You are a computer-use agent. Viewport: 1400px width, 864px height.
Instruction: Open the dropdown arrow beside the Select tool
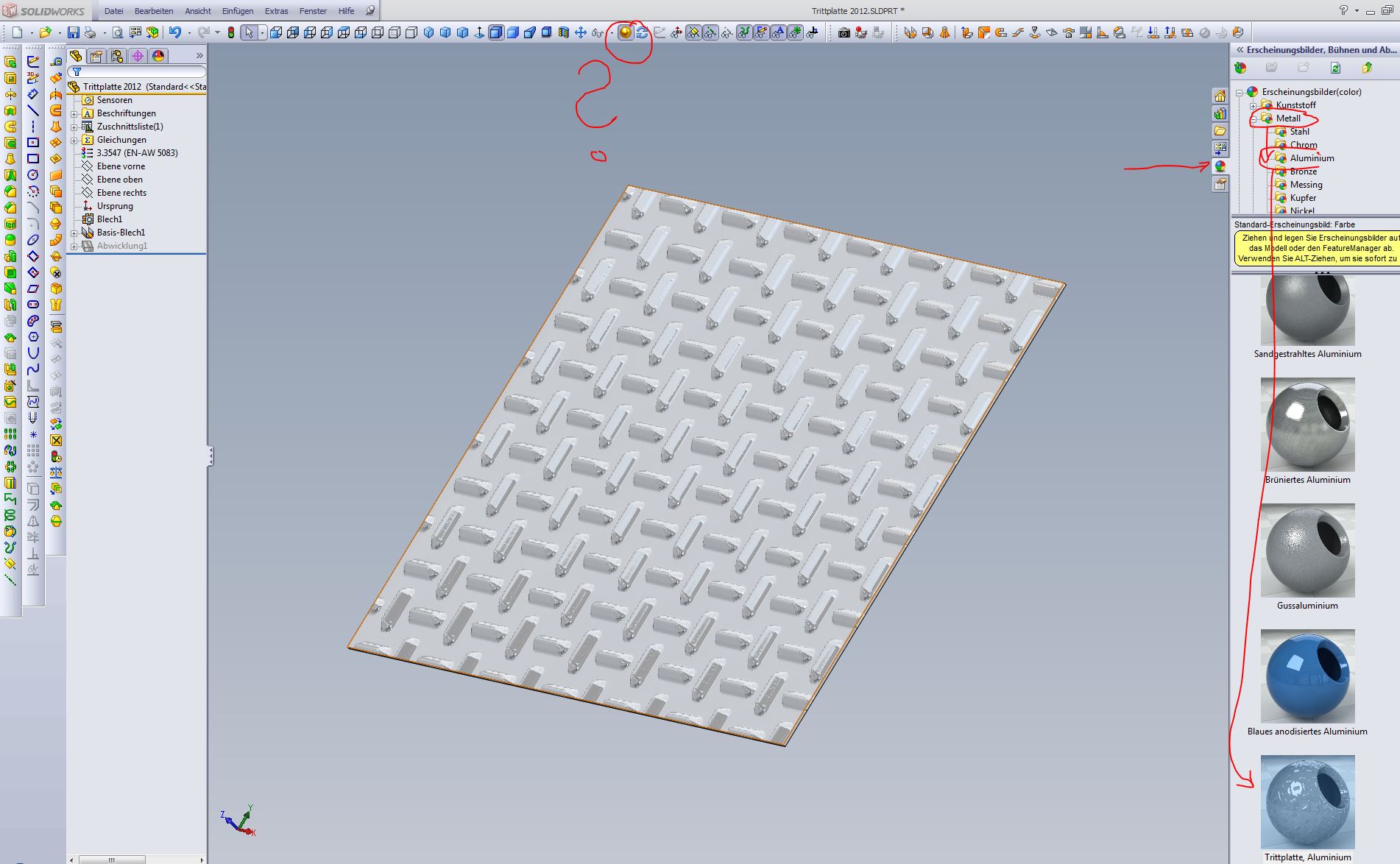click(x=262, y=32)
